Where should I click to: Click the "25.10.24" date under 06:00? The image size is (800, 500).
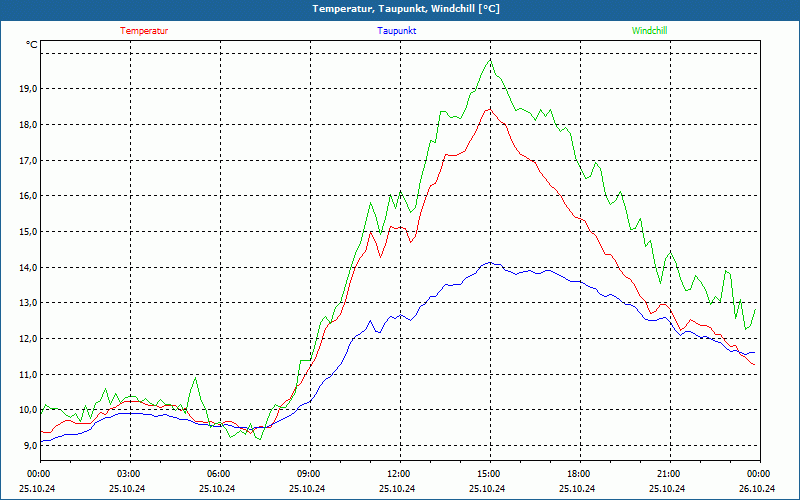click(217, 488)
